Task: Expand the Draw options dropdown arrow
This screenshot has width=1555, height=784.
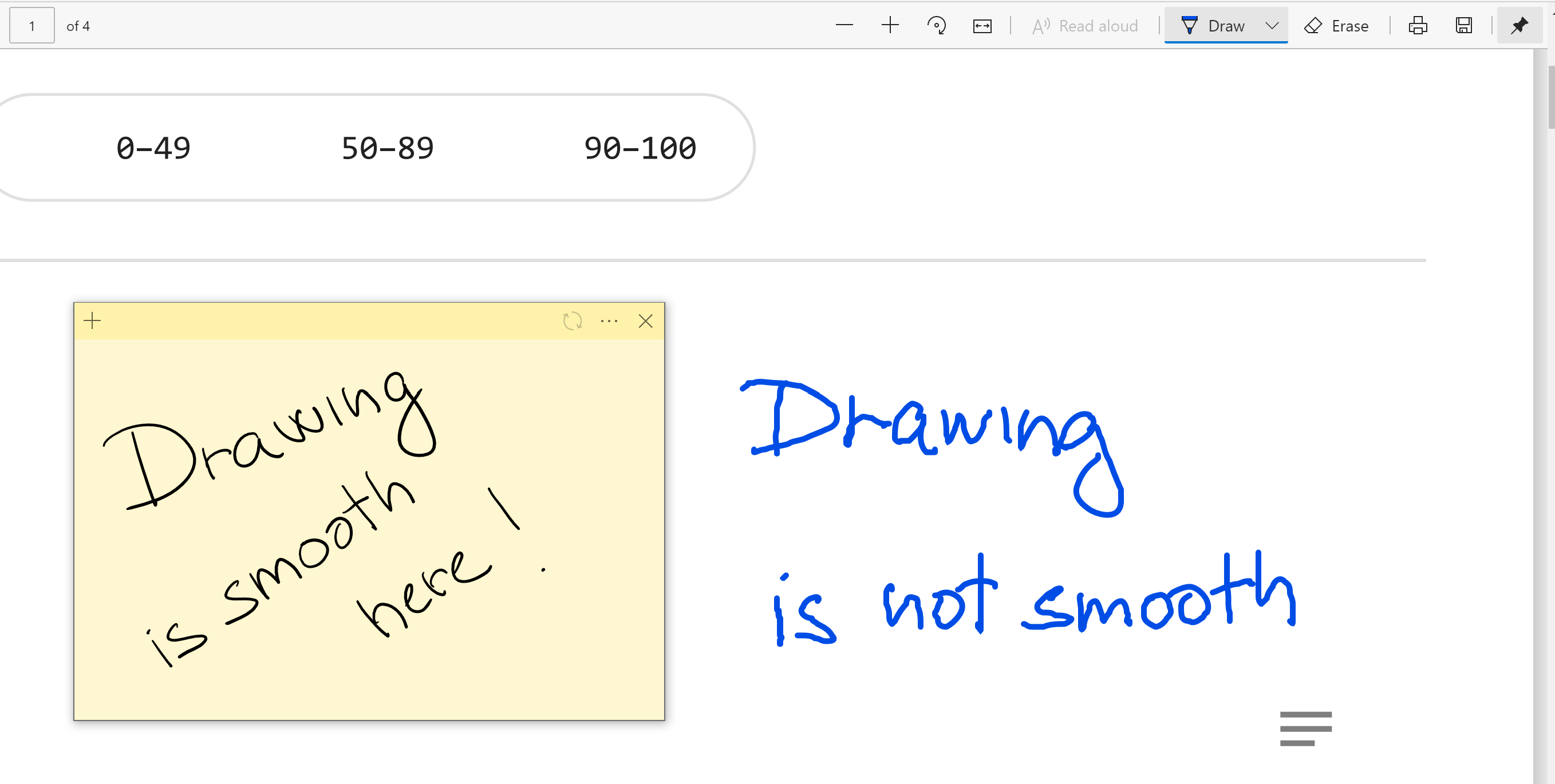Action: click(1272, 26)
